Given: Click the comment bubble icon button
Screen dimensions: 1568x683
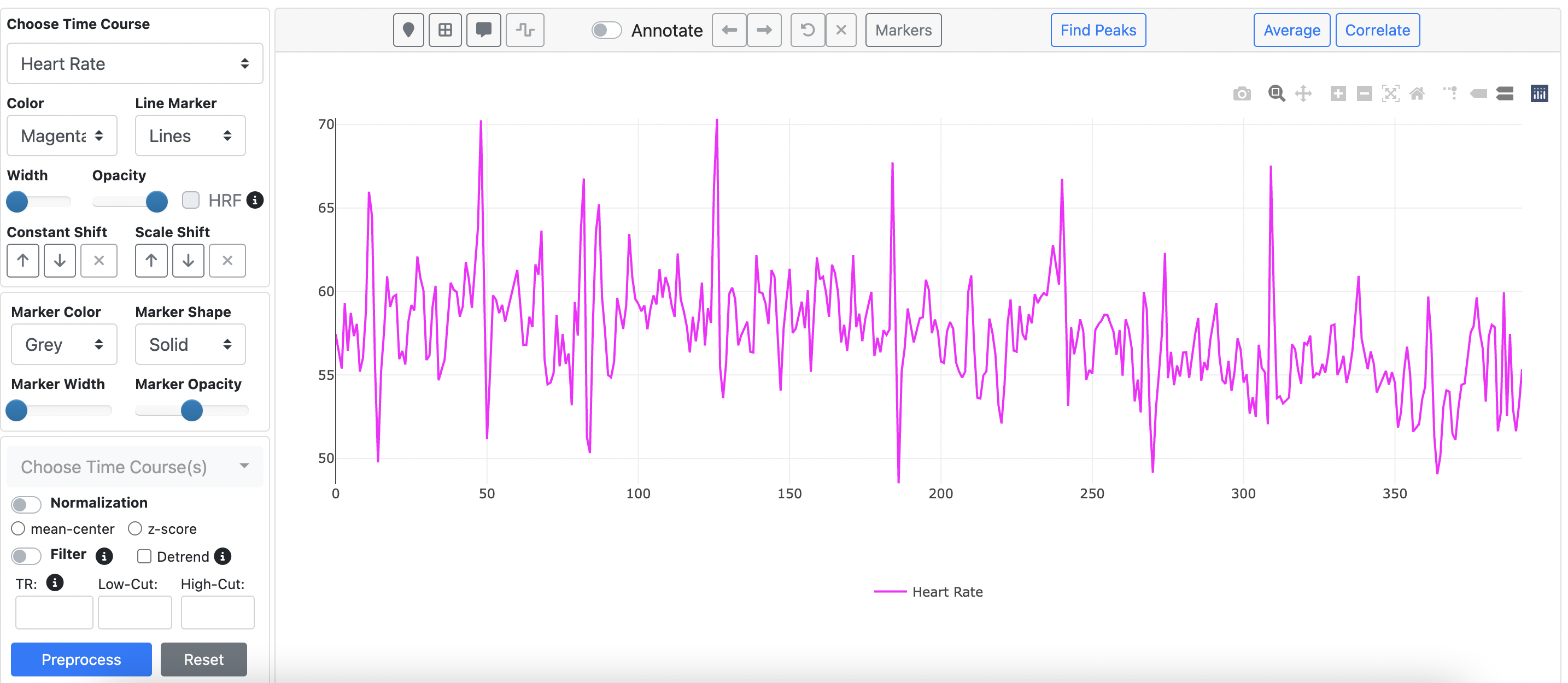Looking at the screenshot, I should pyautogui.click(x=484, y=30).
